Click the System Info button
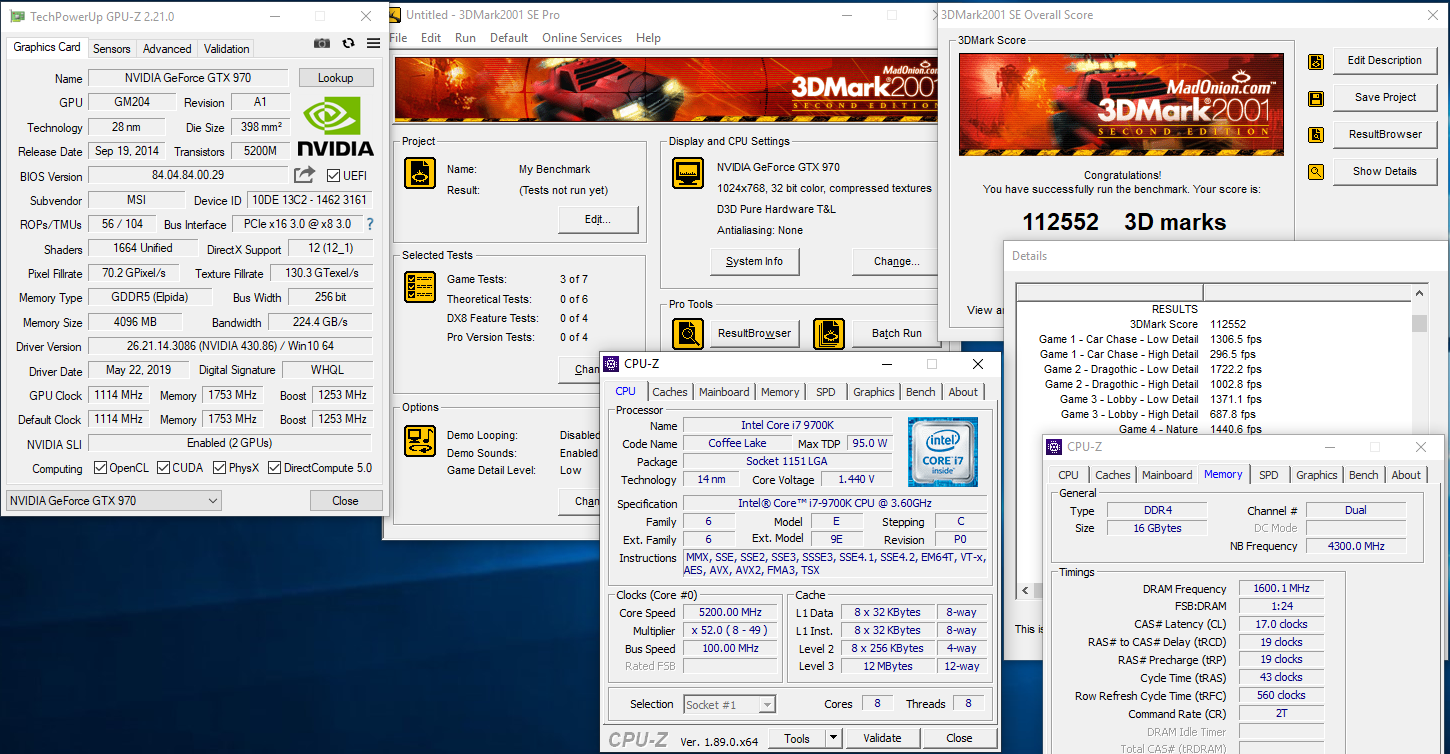Screen dimensions: 1450x754 pos(755,261)
